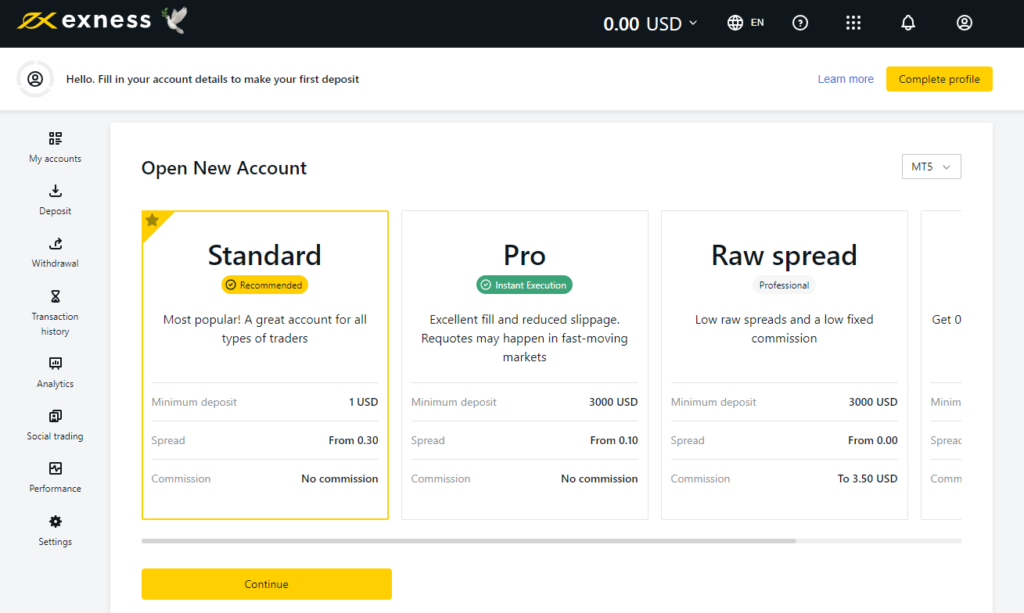
Task: Click the Exness logo
Action: point(84,21)
